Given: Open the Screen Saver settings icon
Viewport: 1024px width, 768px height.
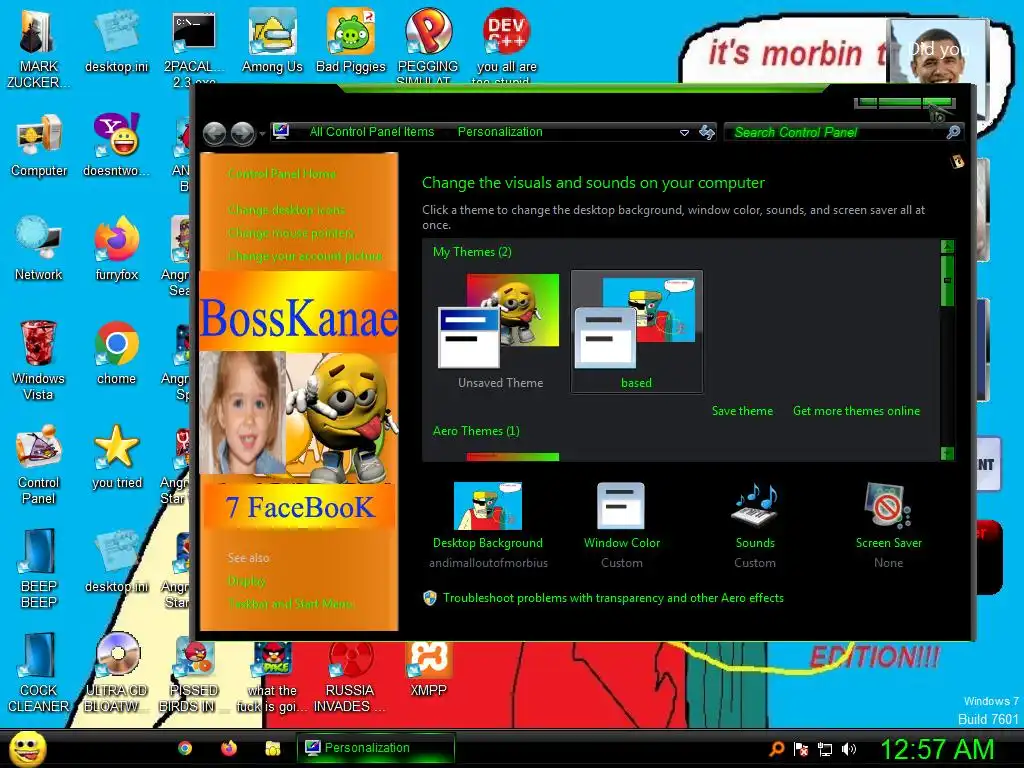Looking at the screenshot, I should point(888,505).
